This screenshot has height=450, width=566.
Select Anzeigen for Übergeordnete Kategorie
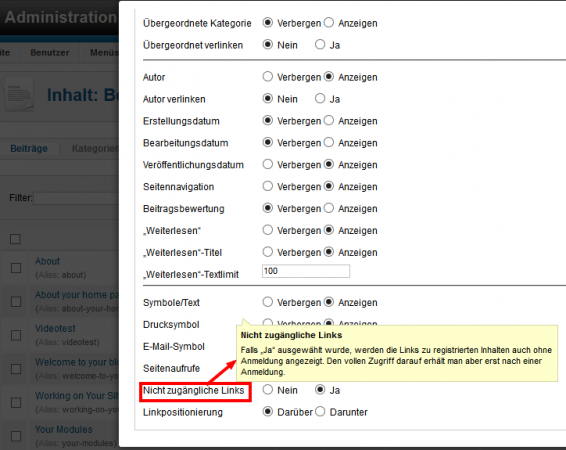point(329,23)
